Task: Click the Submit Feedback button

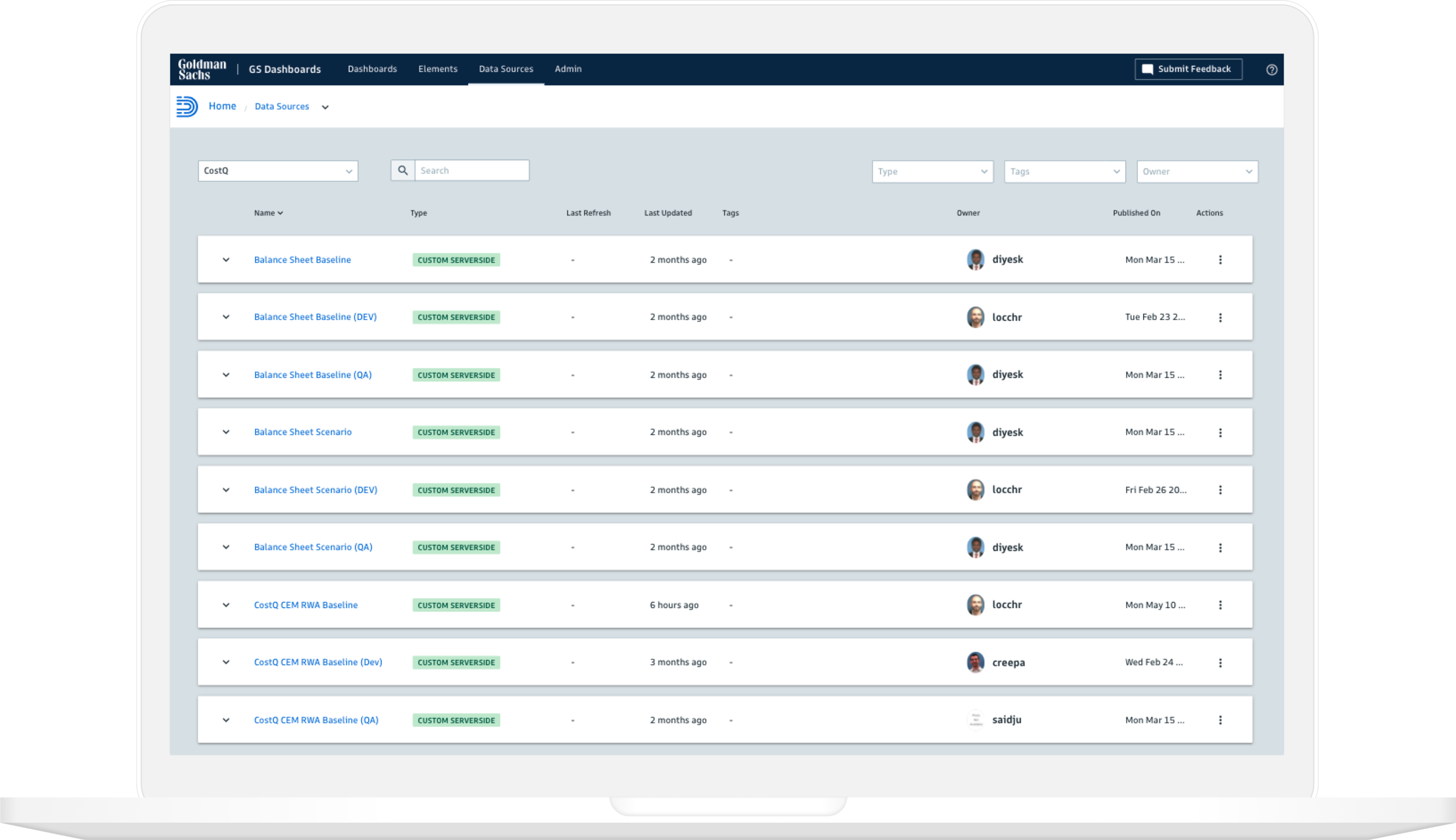Action: (x=1188, y=69)
